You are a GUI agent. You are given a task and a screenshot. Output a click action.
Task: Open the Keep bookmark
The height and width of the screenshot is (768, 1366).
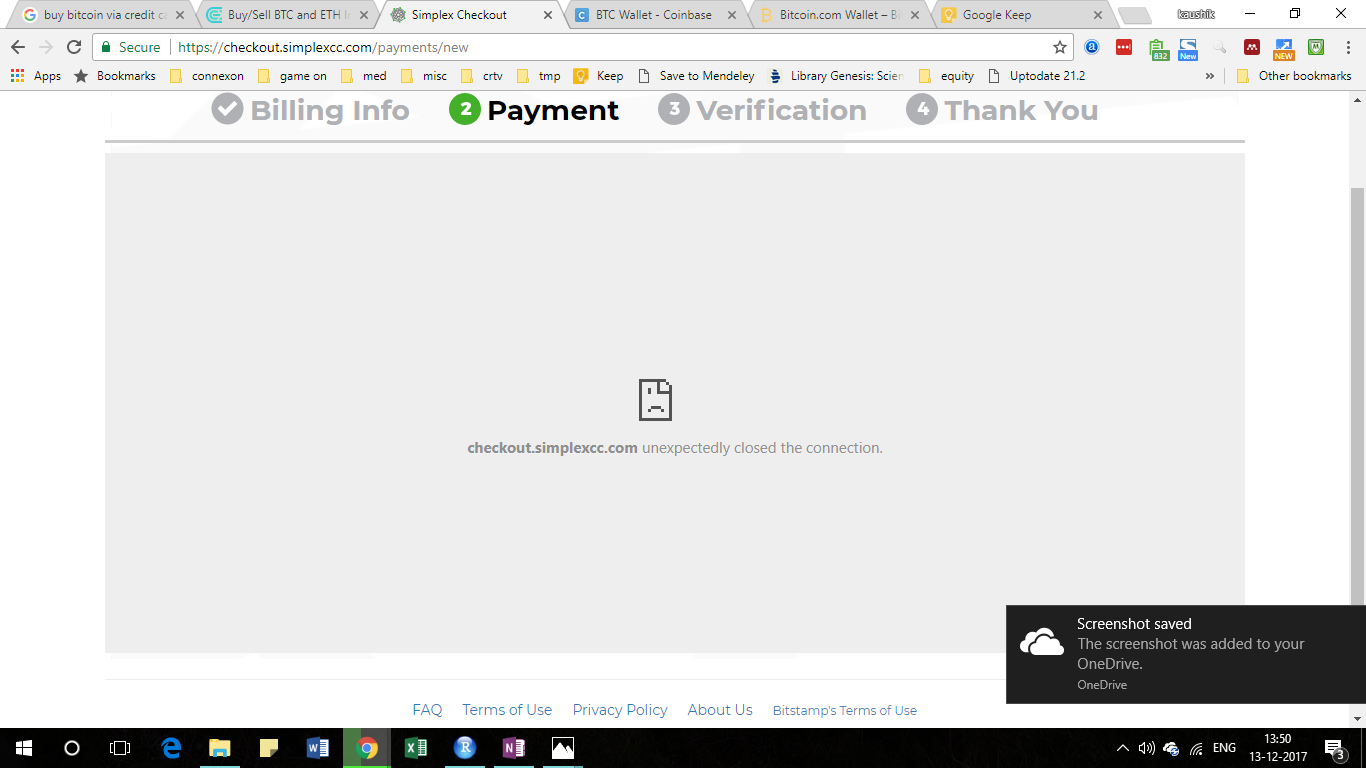[598, 76]
